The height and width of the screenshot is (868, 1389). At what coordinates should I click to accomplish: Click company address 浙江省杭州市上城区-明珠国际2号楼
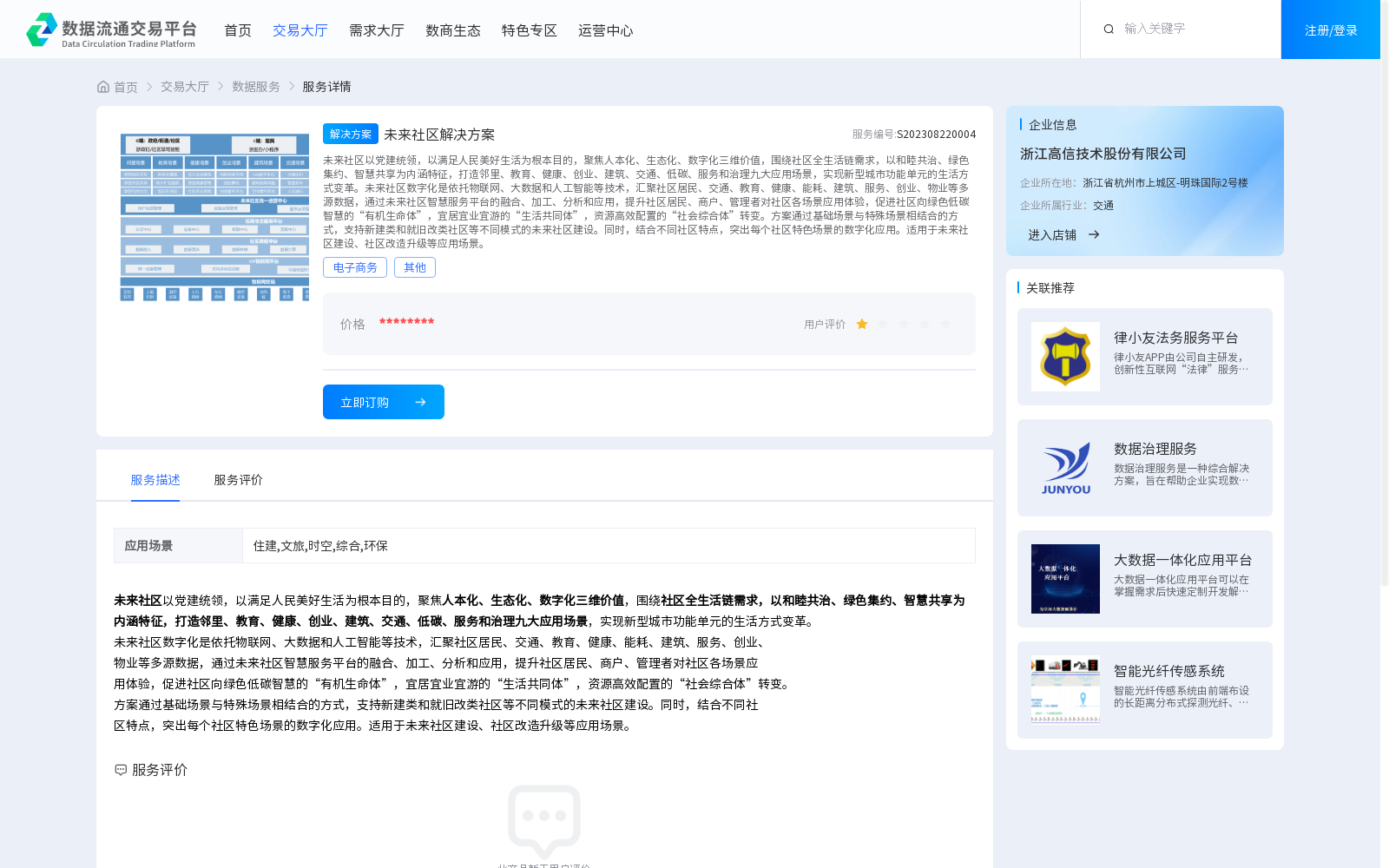(1165, 183)
